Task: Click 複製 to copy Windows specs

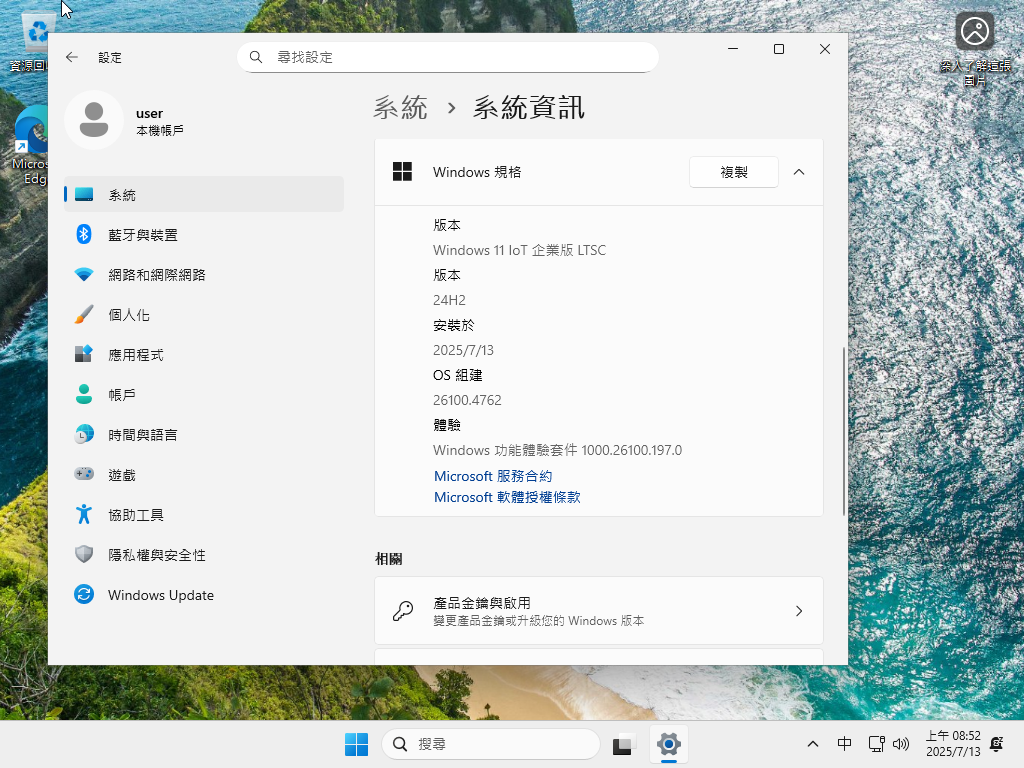Action: click(x=733, y=172)
